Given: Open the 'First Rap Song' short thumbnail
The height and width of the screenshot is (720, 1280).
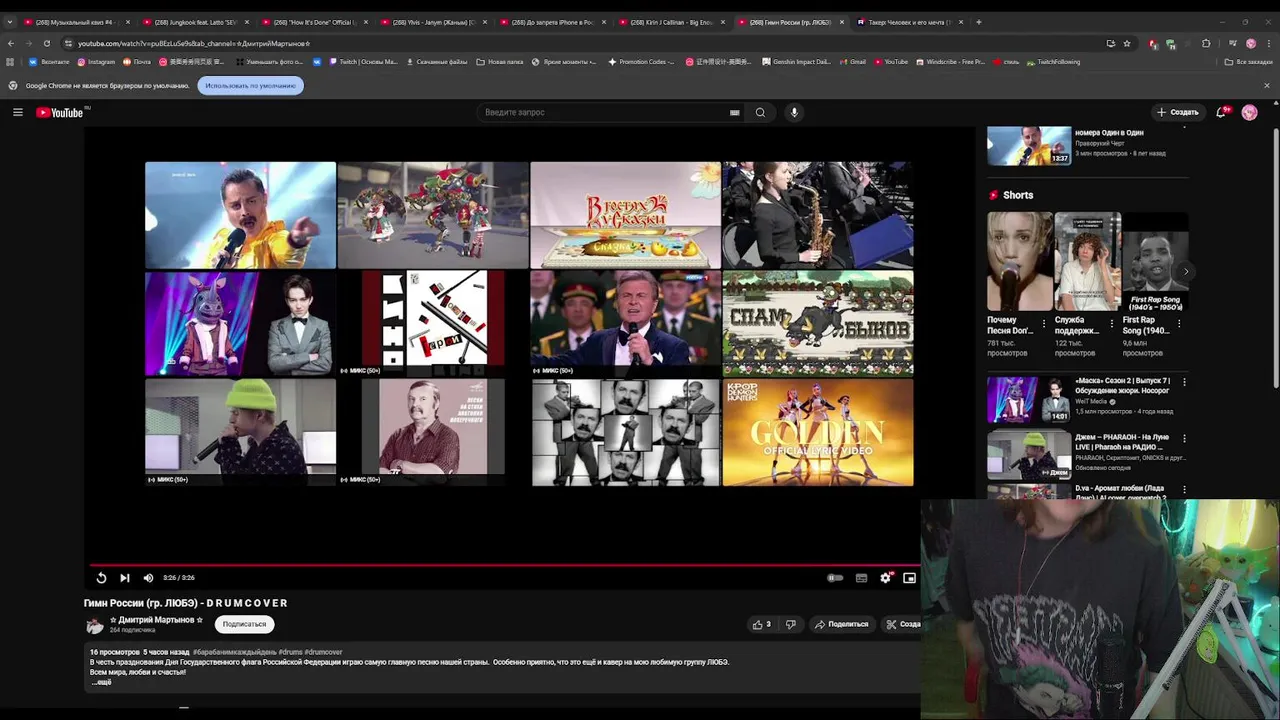Looking at the screenshot, I should 1156,262.
